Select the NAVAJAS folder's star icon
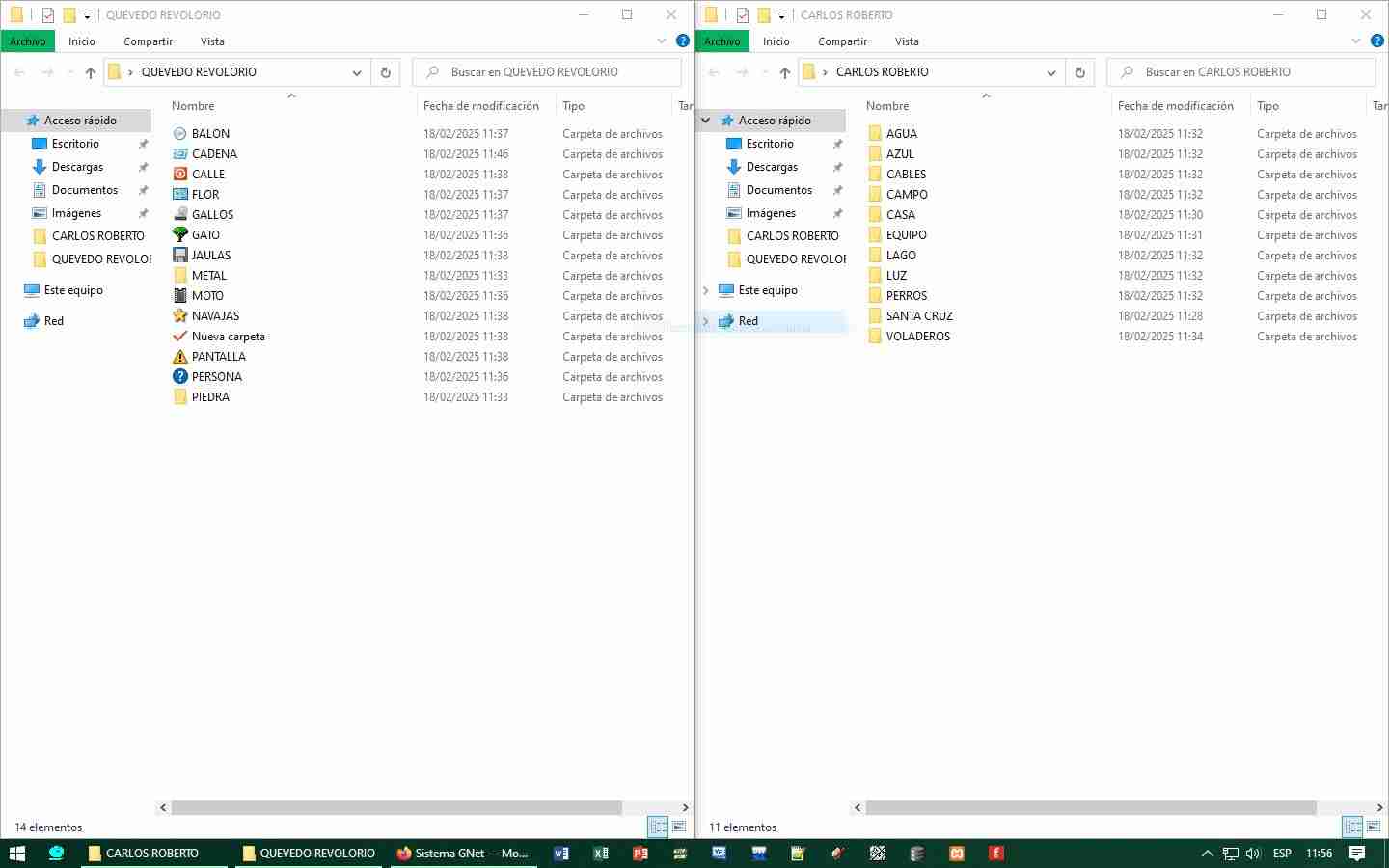Screen dimensions: 1389x868 coord(179,316)
